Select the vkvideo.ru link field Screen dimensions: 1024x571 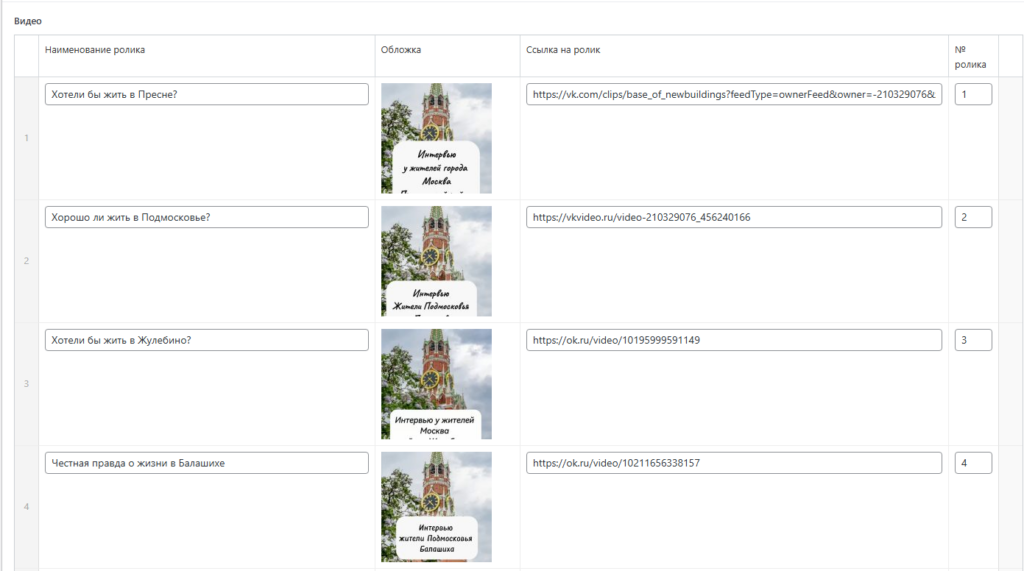pos(733,217)
